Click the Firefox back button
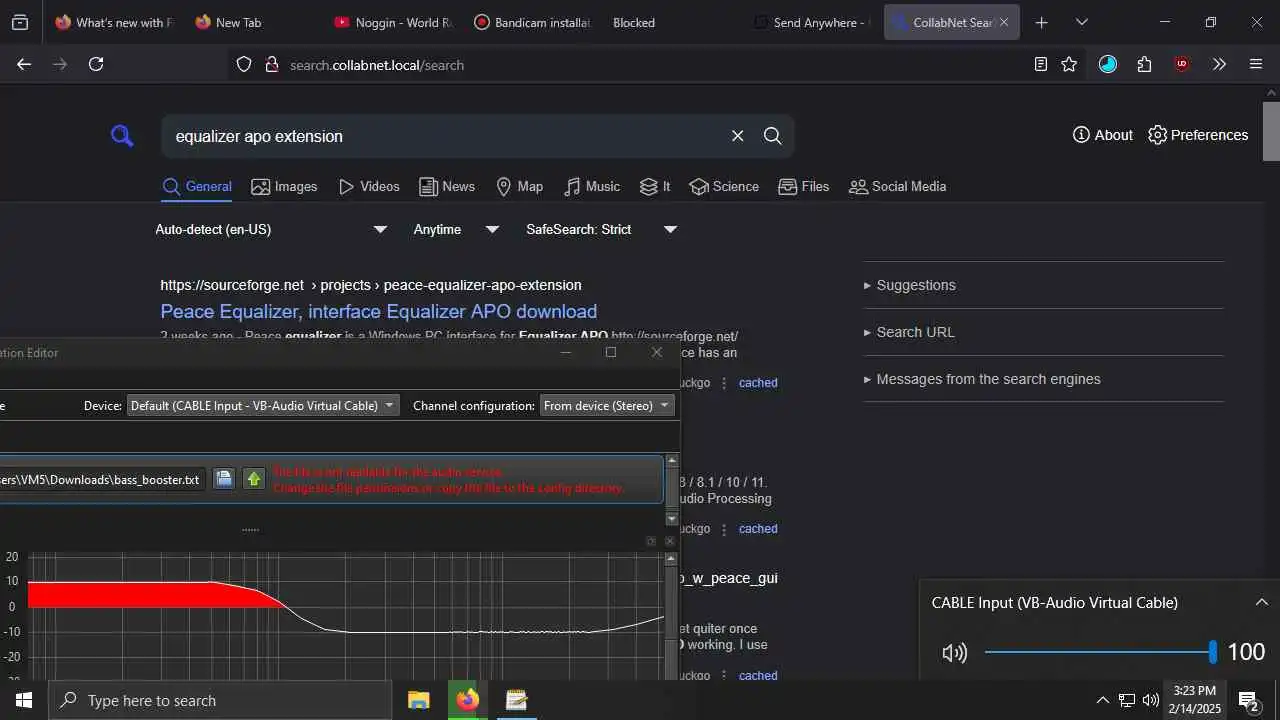1280x720 pixels. [24, 64]
